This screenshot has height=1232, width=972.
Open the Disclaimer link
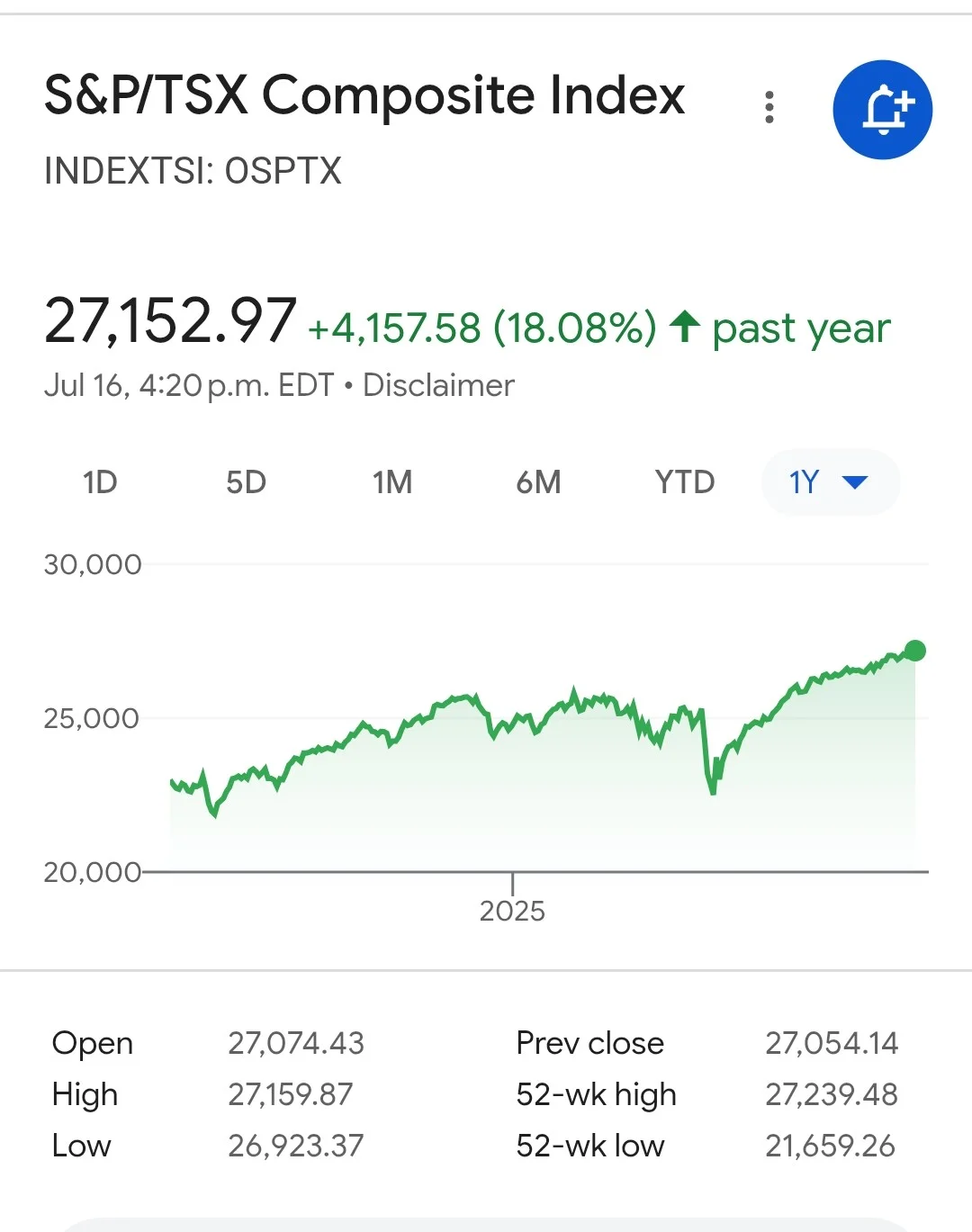coord(438,385)
